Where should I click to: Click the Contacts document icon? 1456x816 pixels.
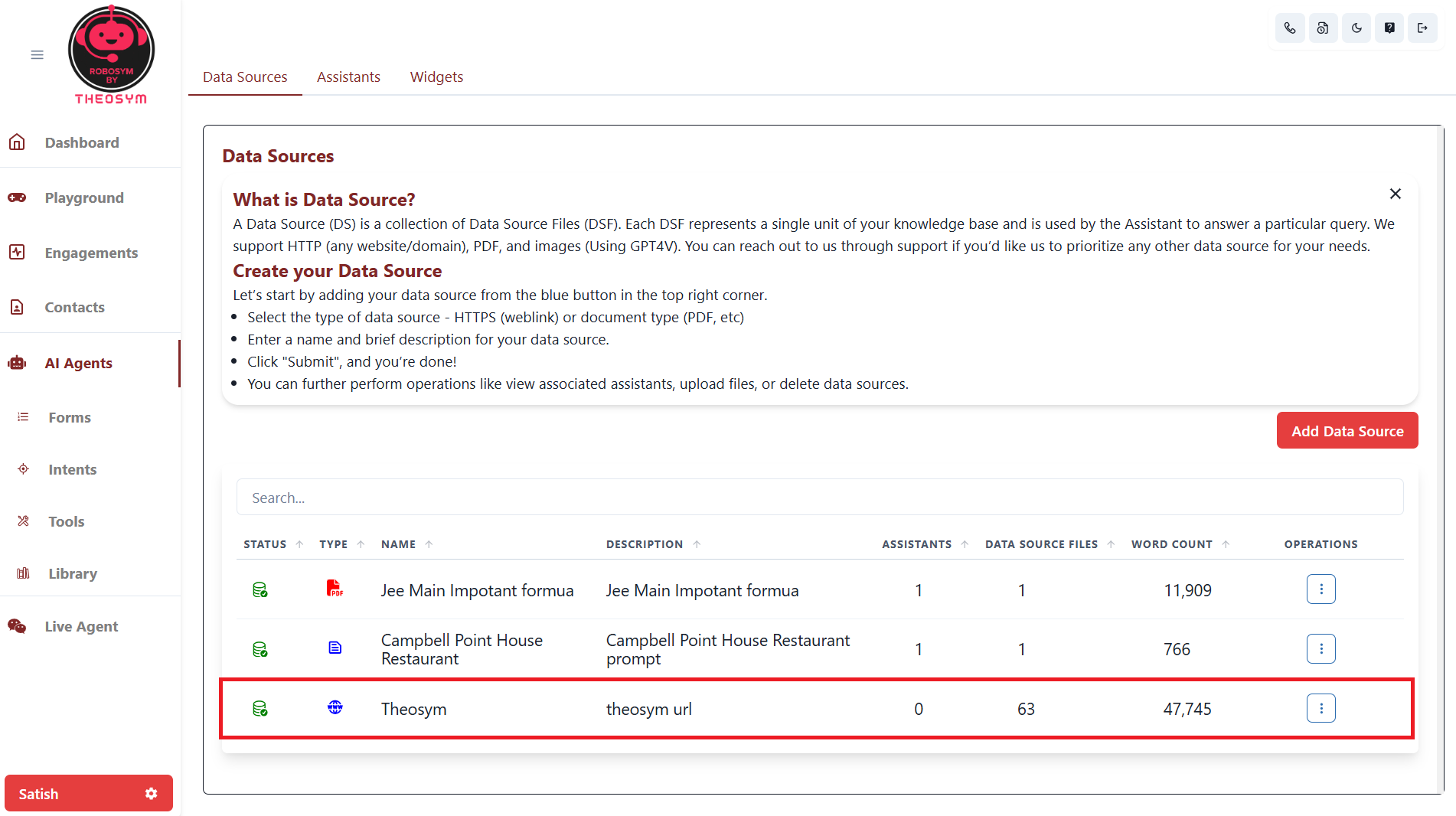pyautogui.click(x=17, y=307)
